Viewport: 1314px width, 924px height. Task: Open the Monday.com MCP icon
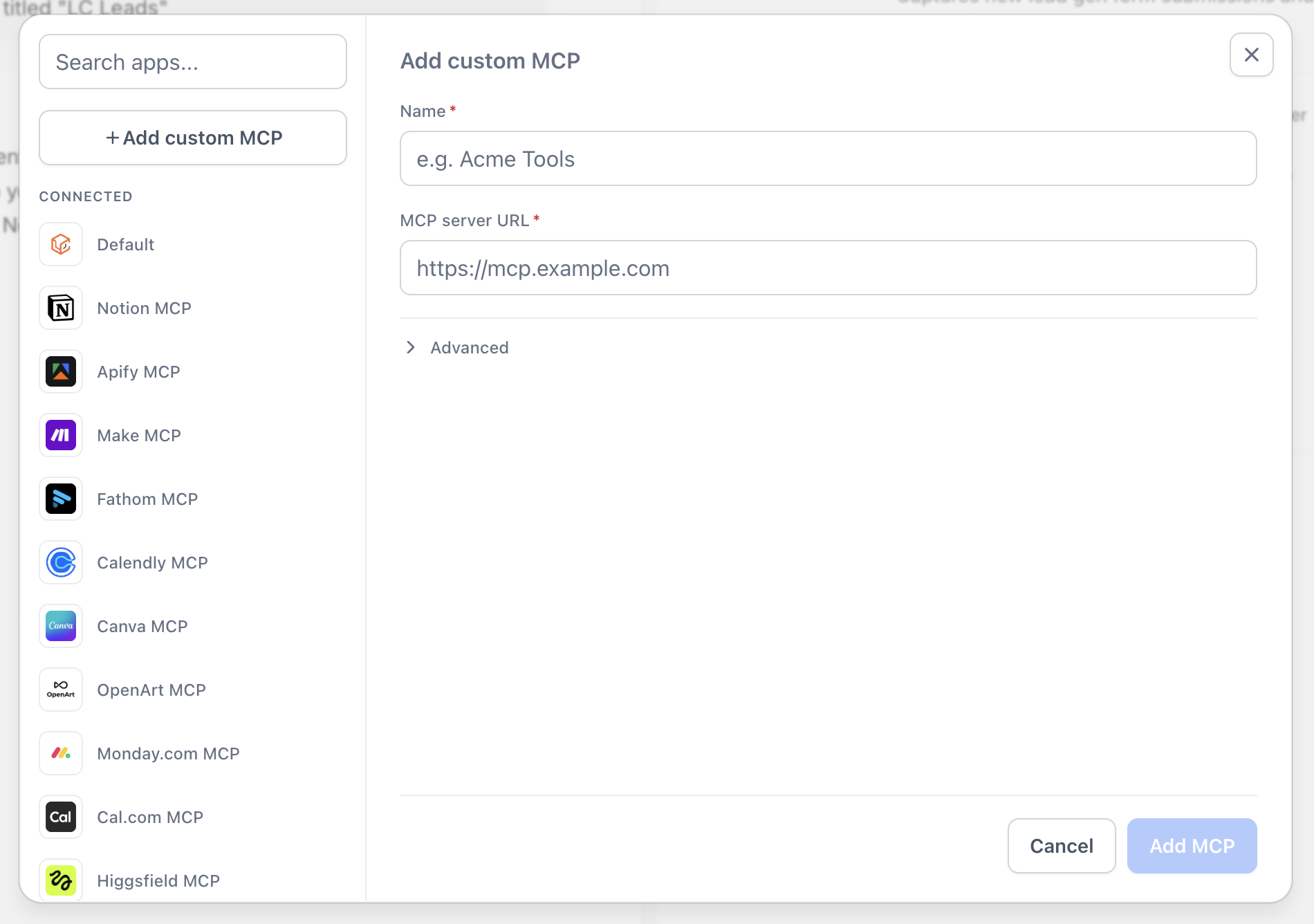tap(61, 753)
